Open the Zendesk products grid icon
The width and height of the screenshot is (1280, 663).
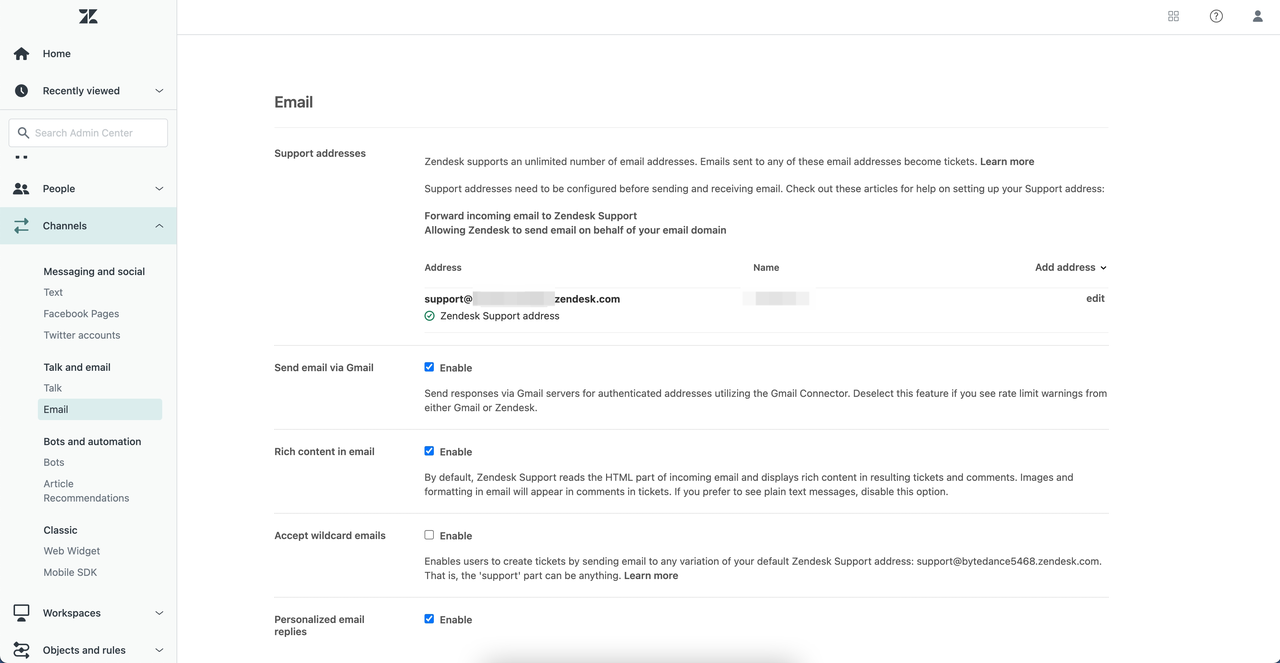click(x=1174, y=16)
